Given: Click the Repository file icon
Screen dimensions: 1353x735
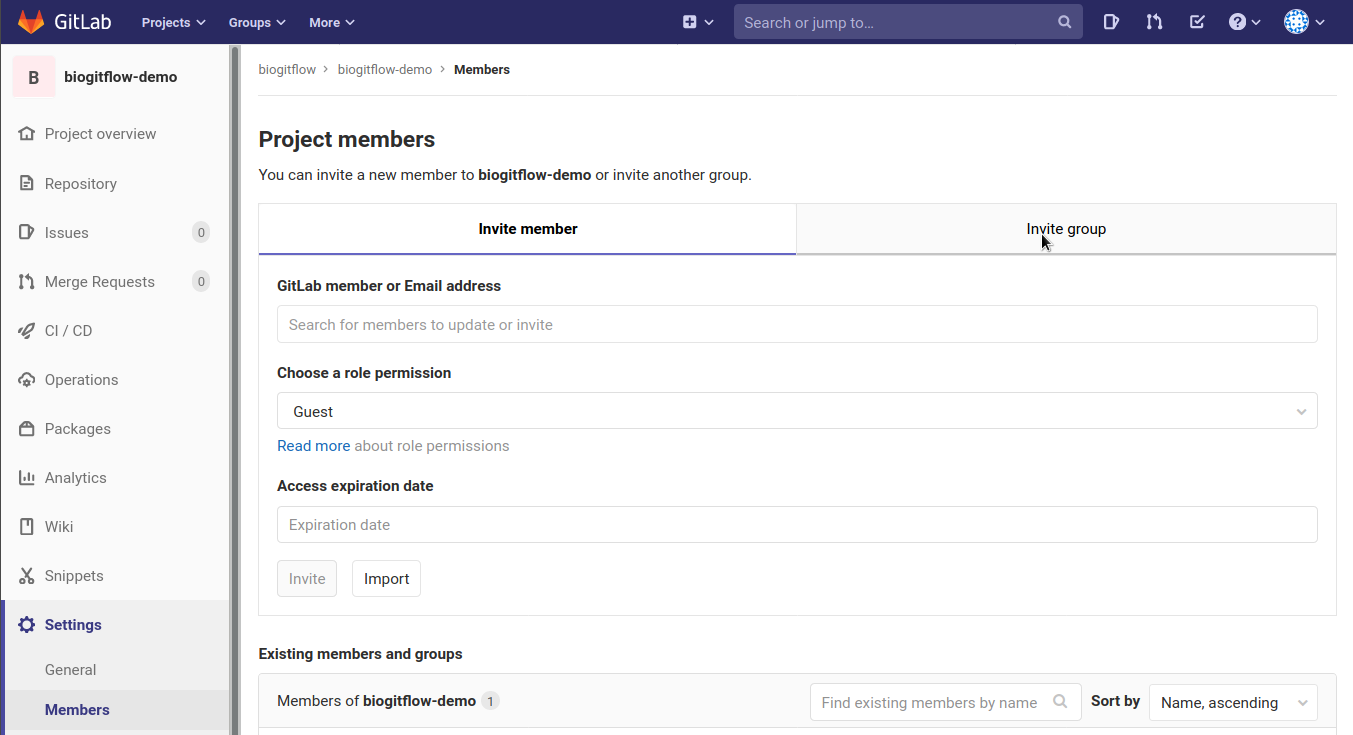Looking at the screenshot, I should (x=27, y=184).
